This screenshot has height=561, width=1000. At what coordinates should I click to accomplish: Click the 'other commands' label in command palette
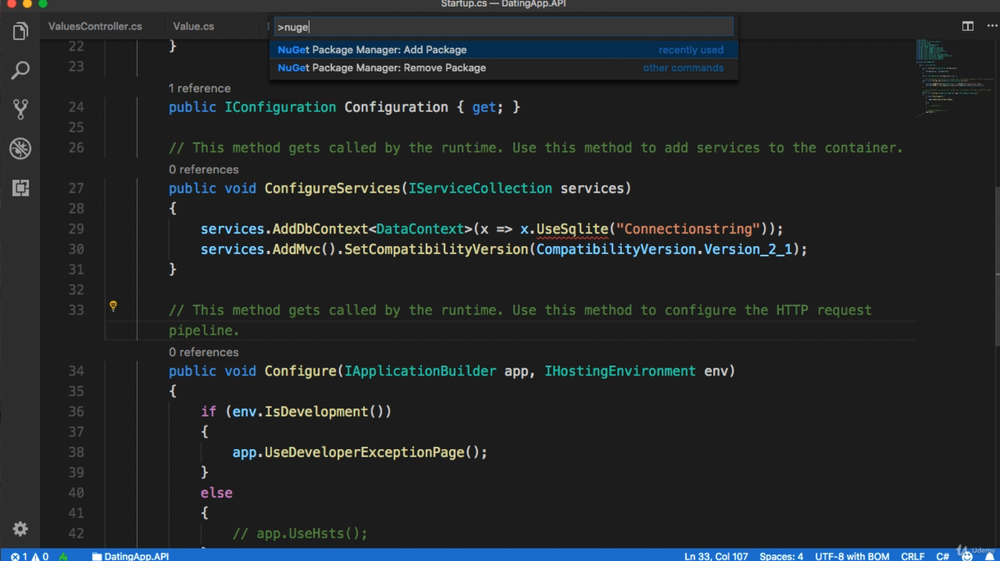tap(683, 68)
